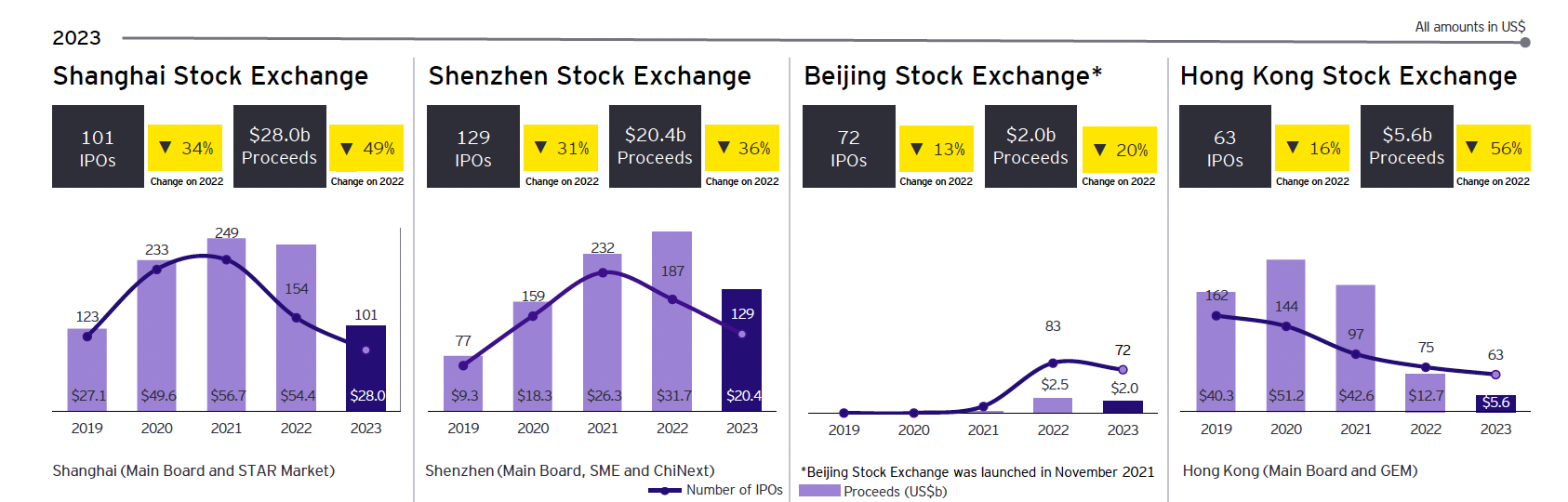Click the triangle icon next to 20%

click(x=1099, y=149)
